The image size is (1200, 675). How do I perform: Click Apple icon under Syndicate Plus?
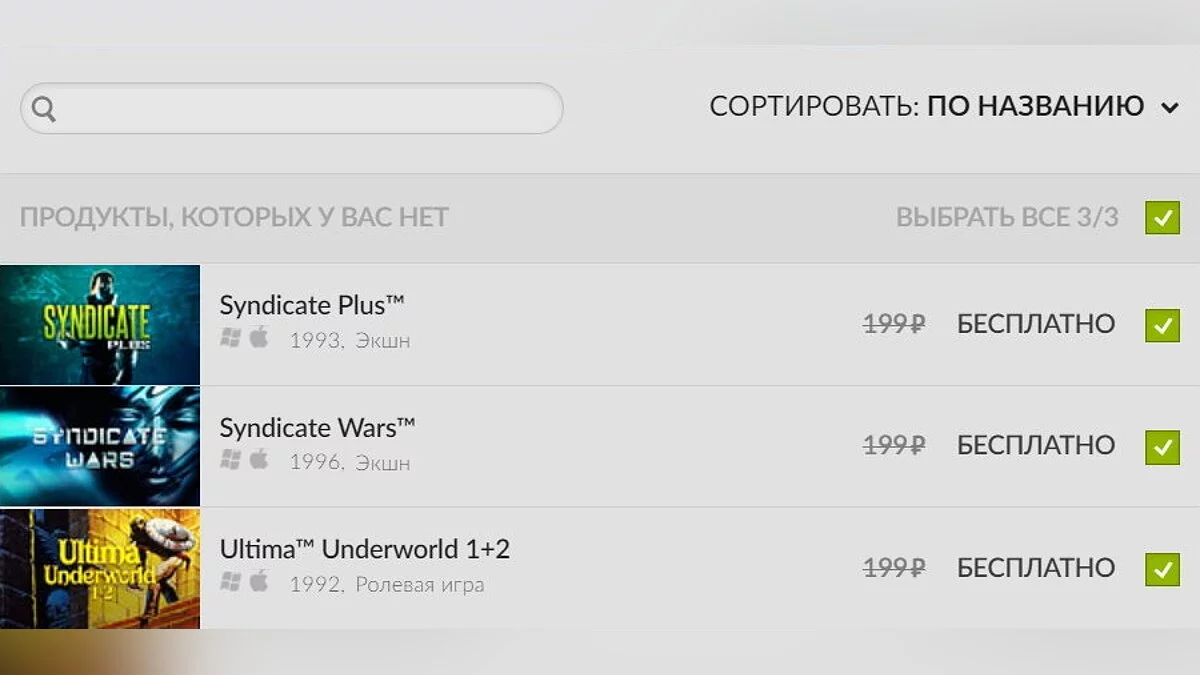click(259, 338)
